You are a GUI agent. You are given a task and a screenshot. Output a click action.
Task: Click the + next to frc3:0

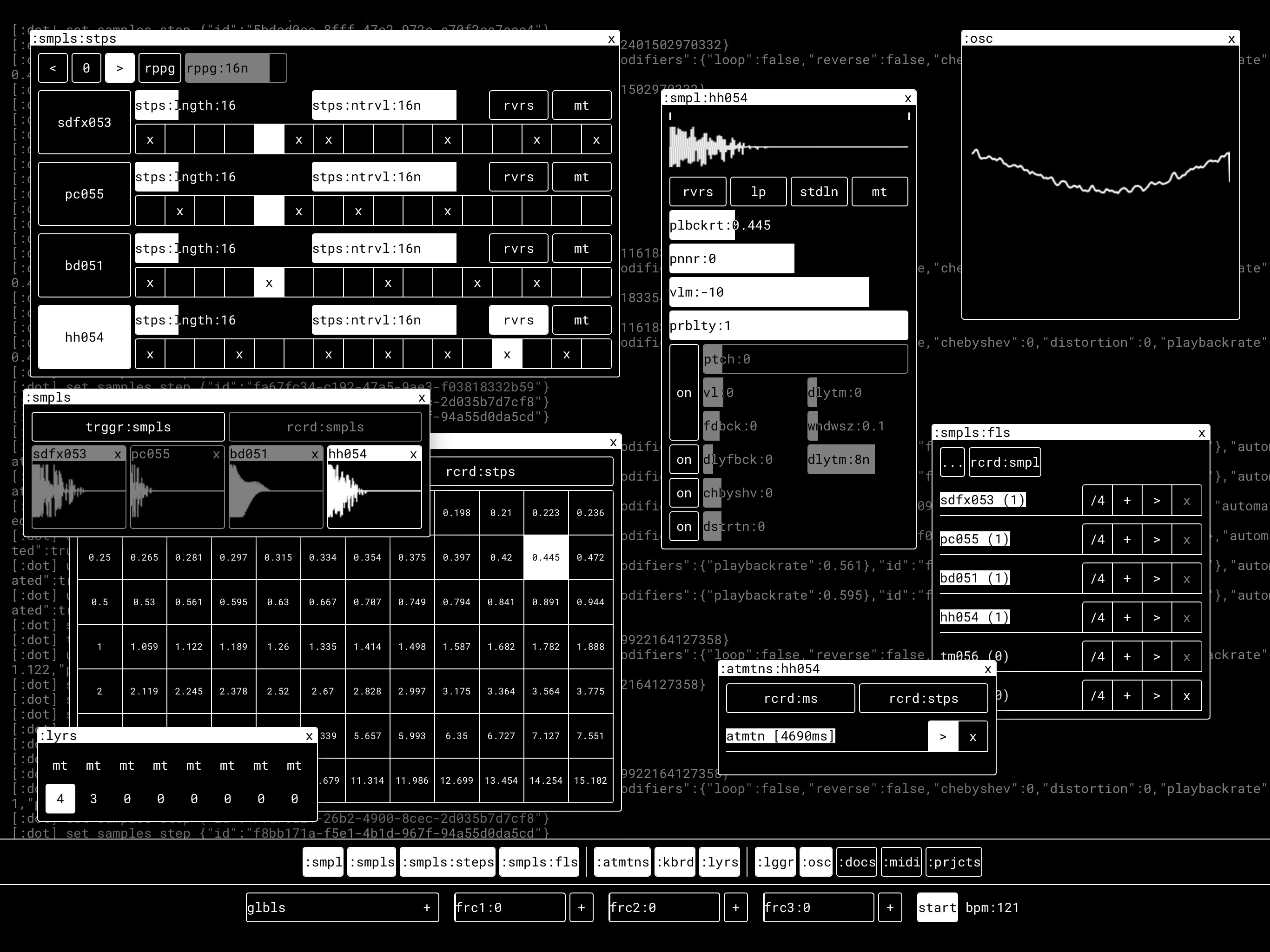890,908
